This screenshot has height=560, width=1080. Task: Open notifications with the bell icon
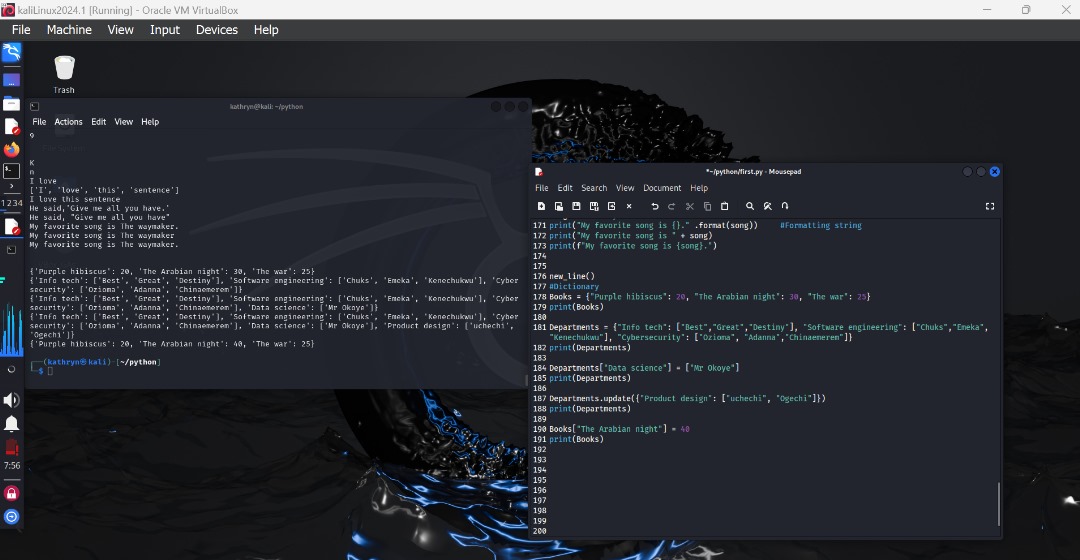coord(12,424)
